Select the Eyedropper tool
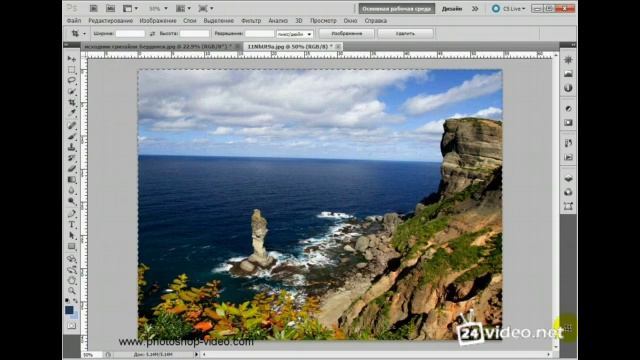Viewport: 640px width, 360px height. pyautogui.click(x=72, y=113)
